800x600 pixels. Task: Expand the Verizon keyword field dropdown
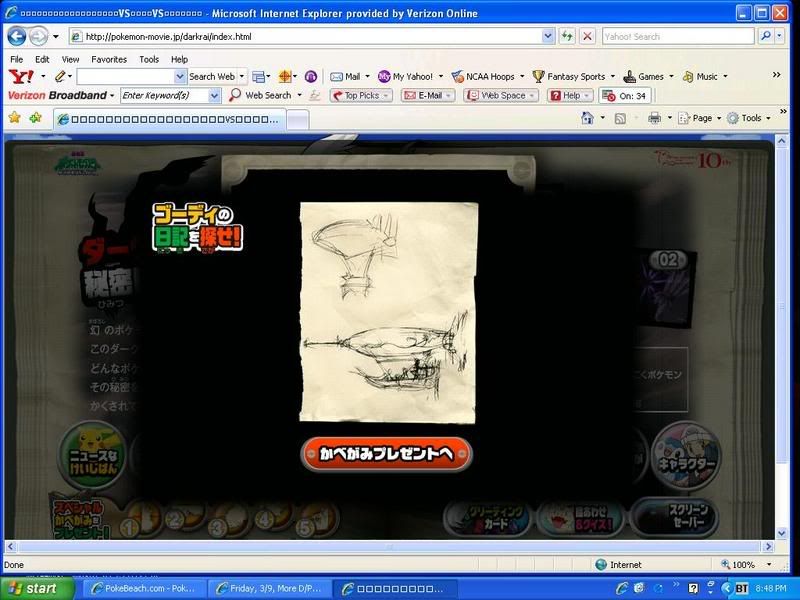215,95
